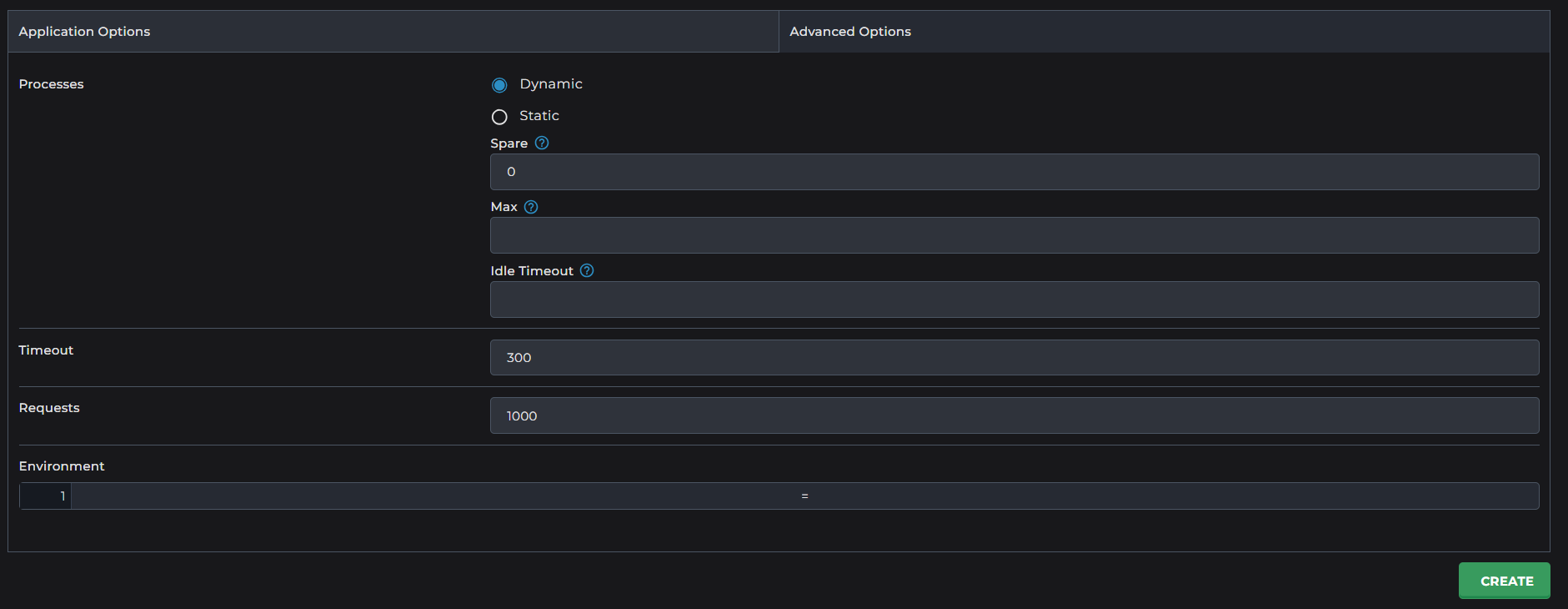Show help for Idle Timeout
The width and height of the screenshot is (1568, 609).
(587, 270)
